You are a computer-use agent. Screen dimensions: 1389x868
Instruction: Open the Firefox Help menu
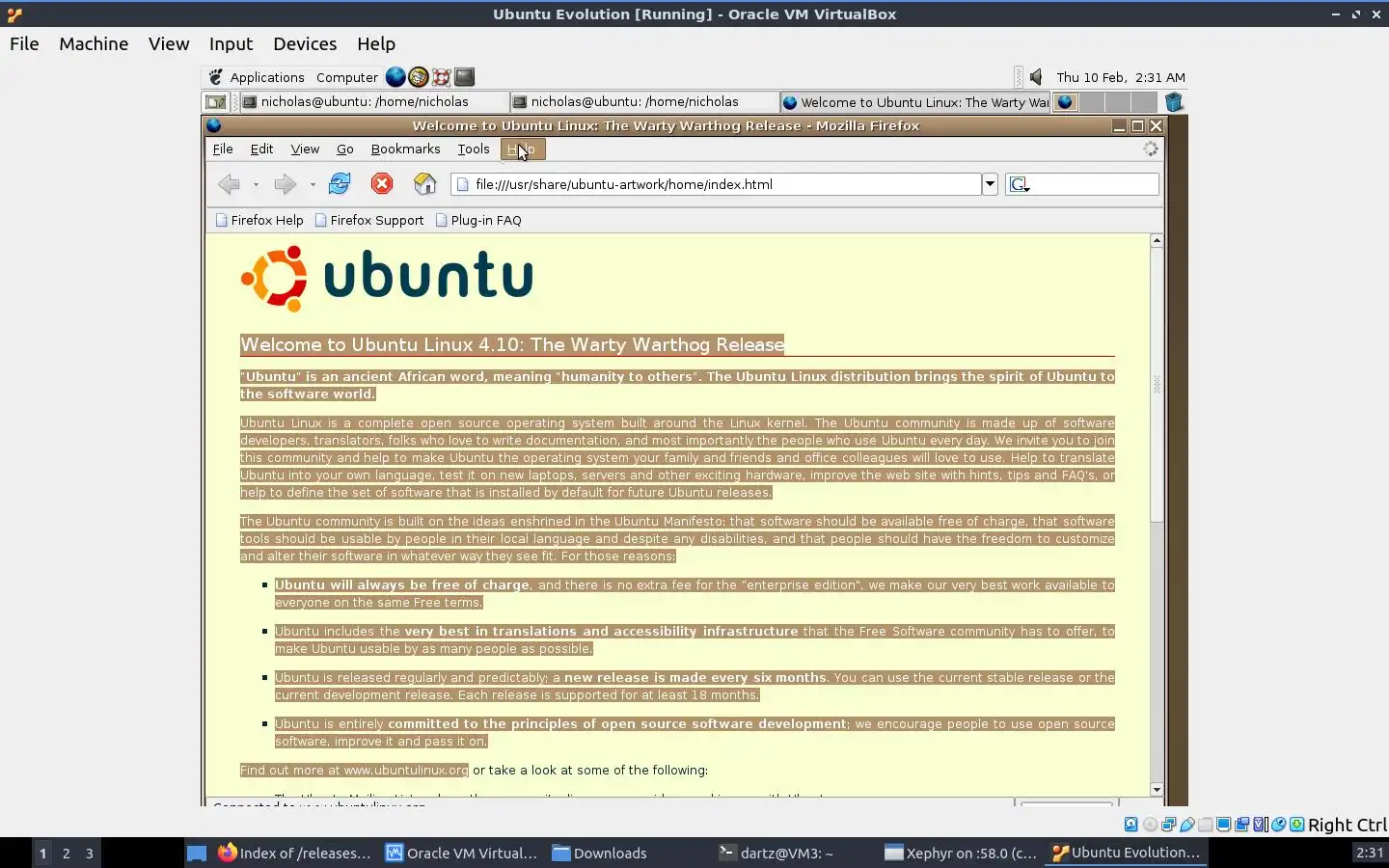click(523, 149)
